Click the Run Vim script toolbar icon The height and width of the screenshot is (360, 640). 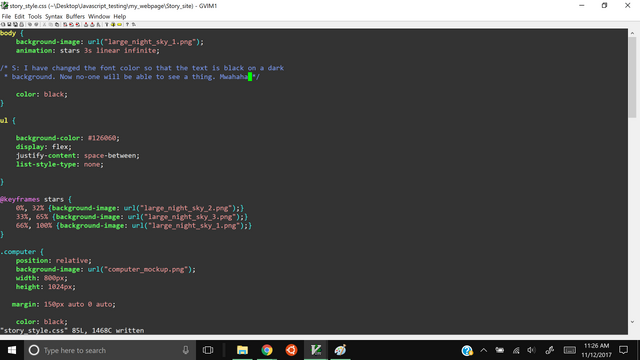[99, 24]
